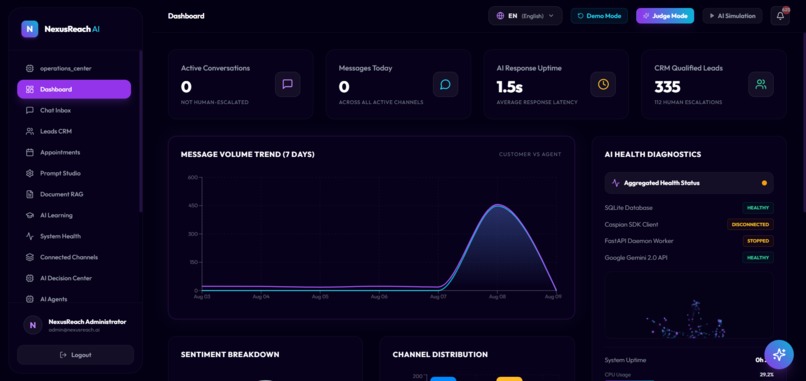Open the operations_center sidebar item
The image size is (806, 381).
[74, 68]
